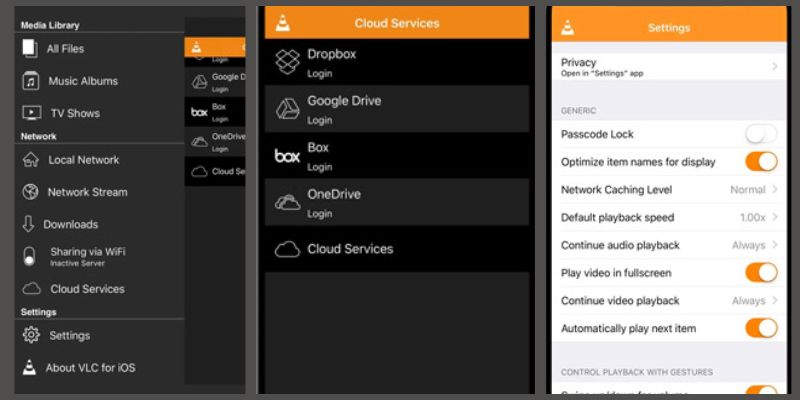800x400 pixels.
Task: Tap Inactive Server status text
Action: (77, 263)
